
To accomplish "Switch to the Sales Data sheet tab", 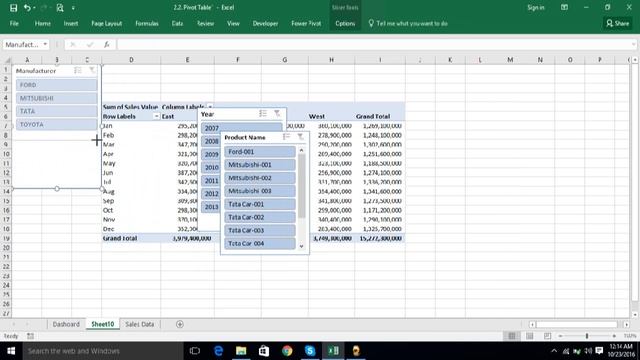I will 140,324.
